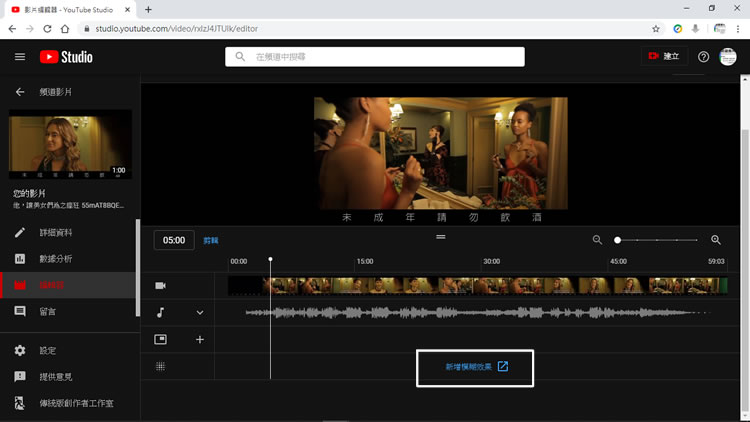Image resolution: width=750 pixels, height=422 pixels.
Task: Click the browser address bar URL
Action: pos(176,29)
